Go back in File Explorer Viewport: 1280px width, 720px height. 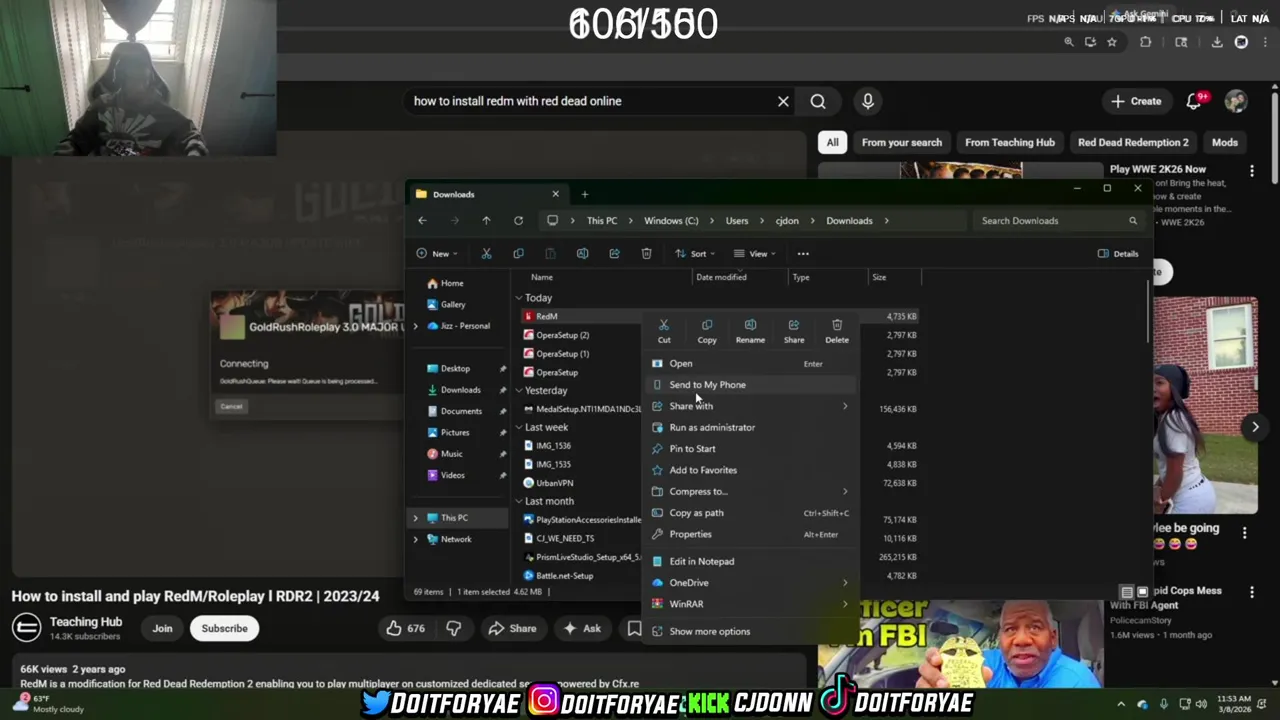point(422,221)
